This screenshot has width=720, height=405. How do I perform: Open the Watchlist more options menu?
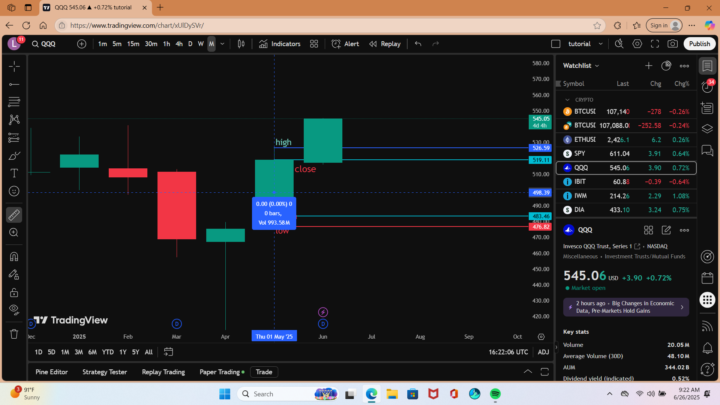click(684, 66)
